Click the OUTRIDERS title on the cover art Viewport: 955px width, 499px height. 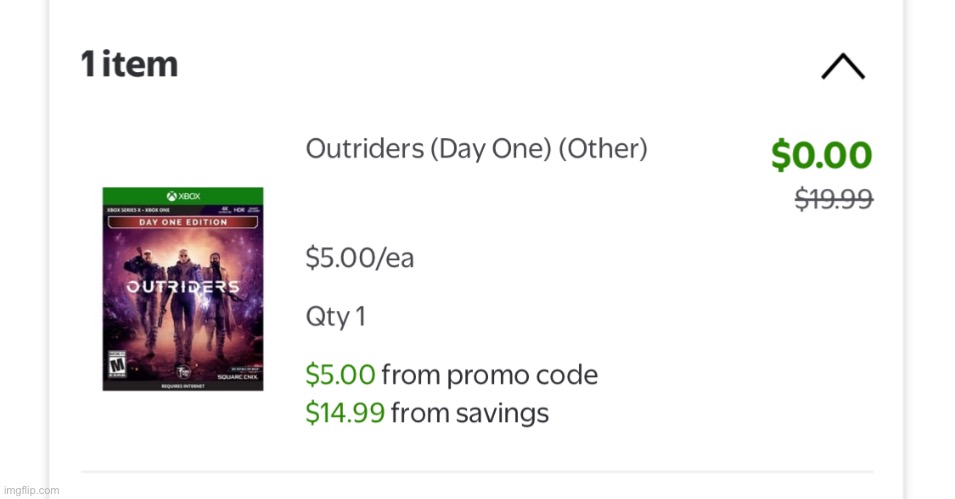click(183, 287)
